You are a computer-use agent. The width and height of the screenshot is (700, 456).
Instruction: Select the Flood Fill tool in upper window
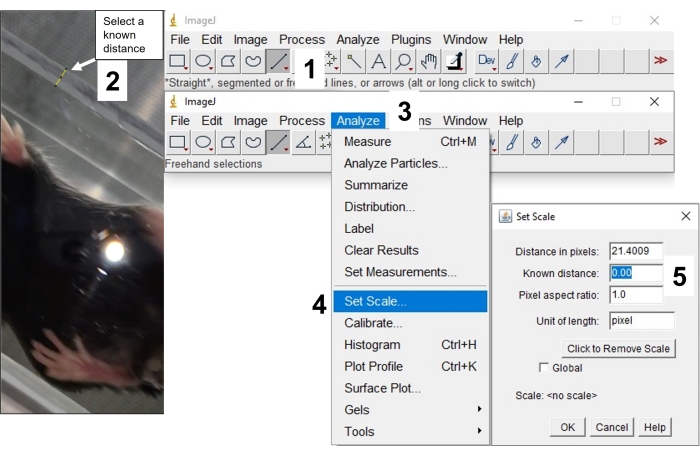pyautogui.click(x=537, y=61)
